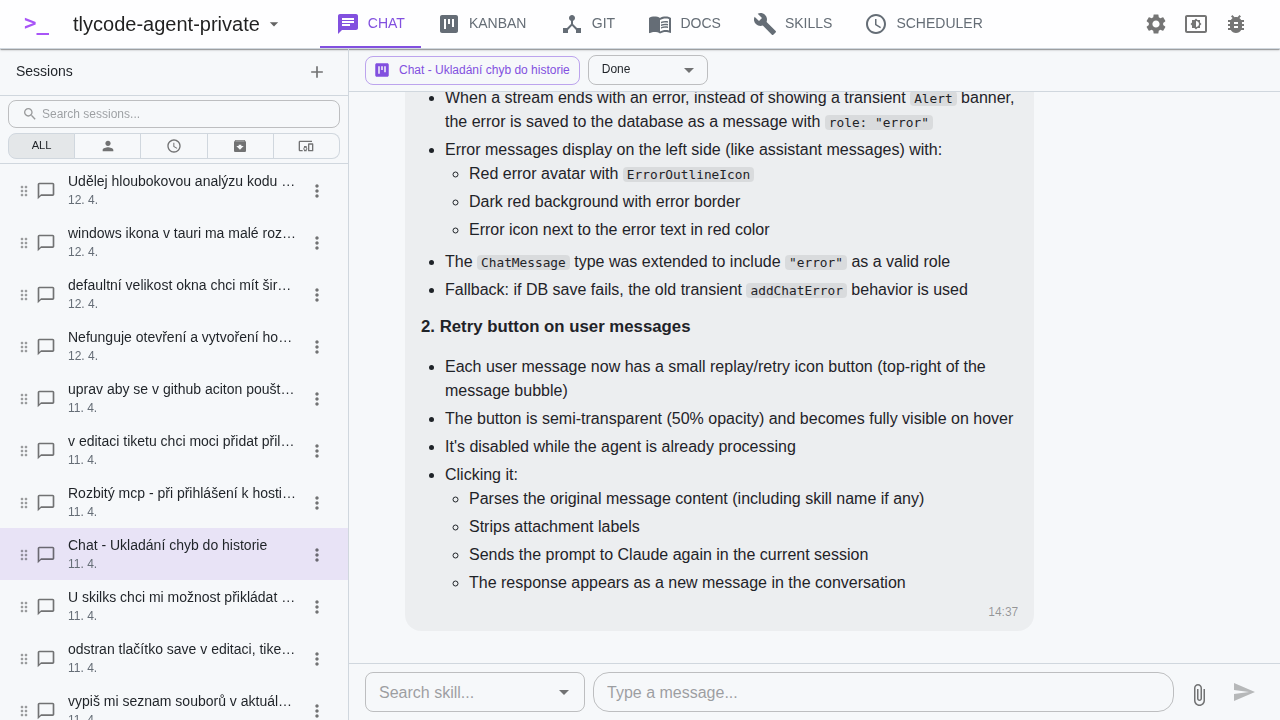The height and width of the screenshot is (720, 1280).
Task: Open session 'Nefunguje otevření a vytvoření ho…'
Action: coord(174,346)
